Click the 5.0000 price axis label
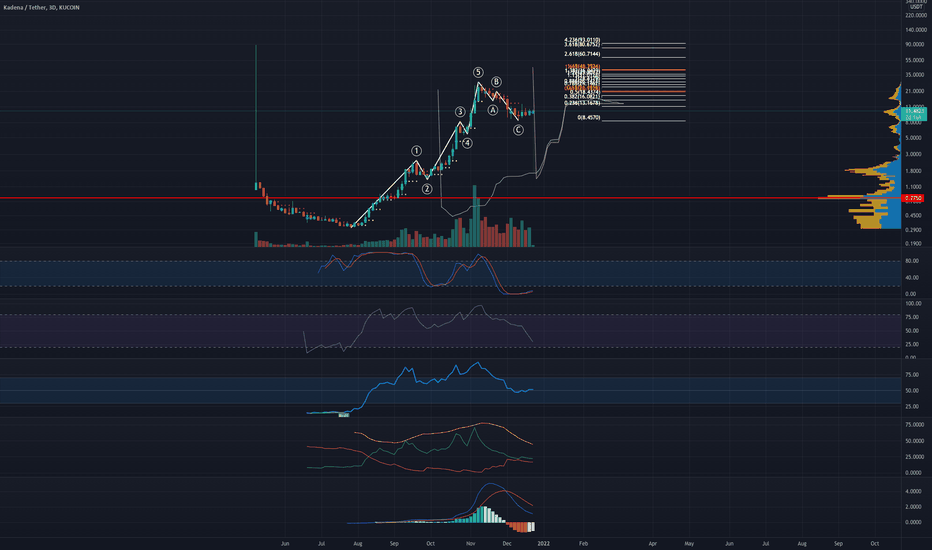932x550 pixels. pyautogui.click(x=916, y=138)
